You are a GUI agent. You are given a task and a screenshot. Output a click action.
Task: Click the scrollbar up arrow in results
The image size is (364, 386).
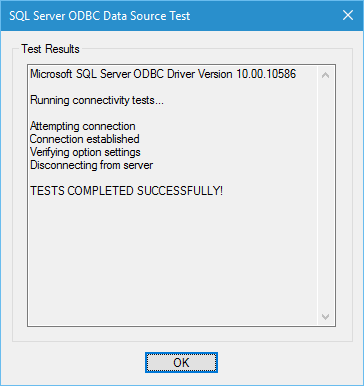(325, 75)
